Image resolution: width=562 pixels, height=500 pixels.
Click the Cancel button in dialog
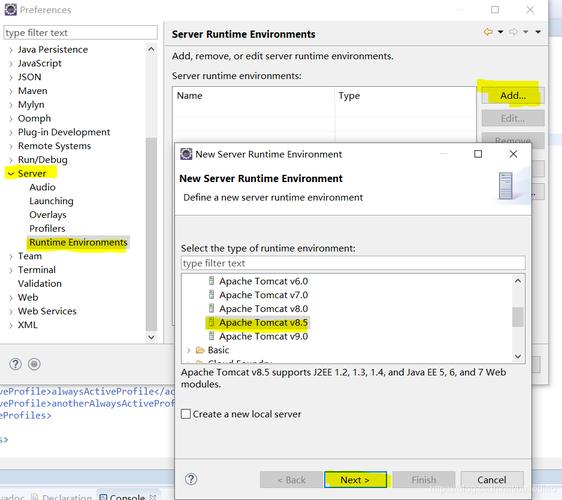coord(492,480)
